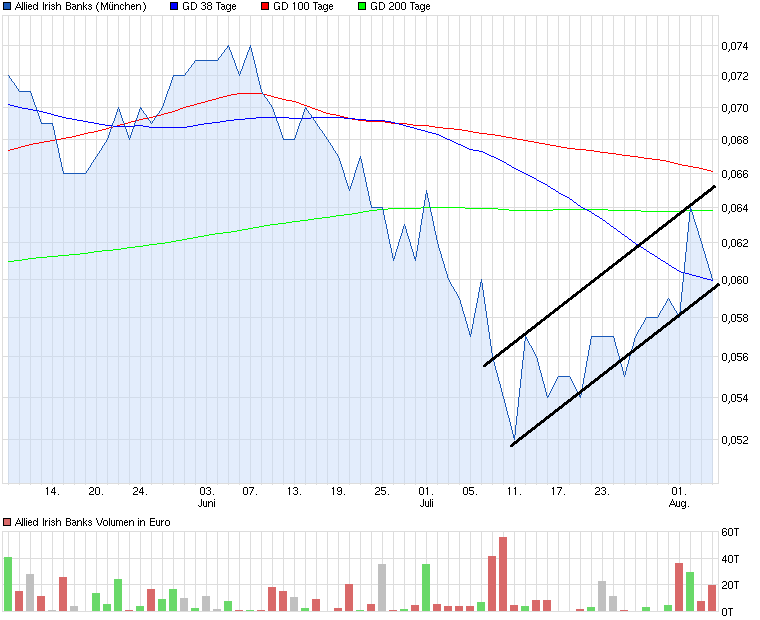
Task: Click the '01. Aug.' date axis label
Action: pyautogui.click(x=679, y=497)
